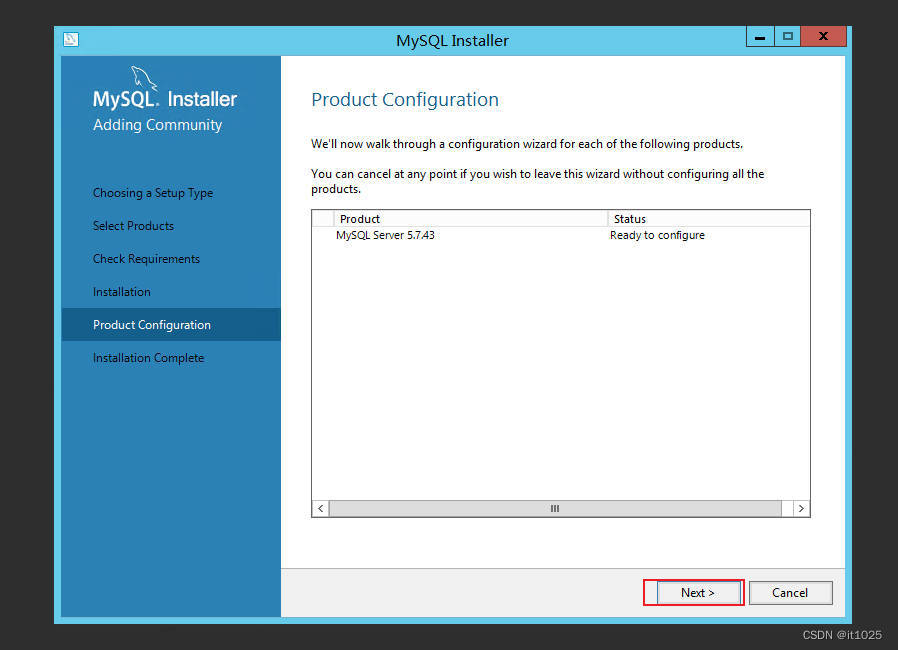898x650 pixels.
Task: Click the Product column header
Action: pos(359,218)
